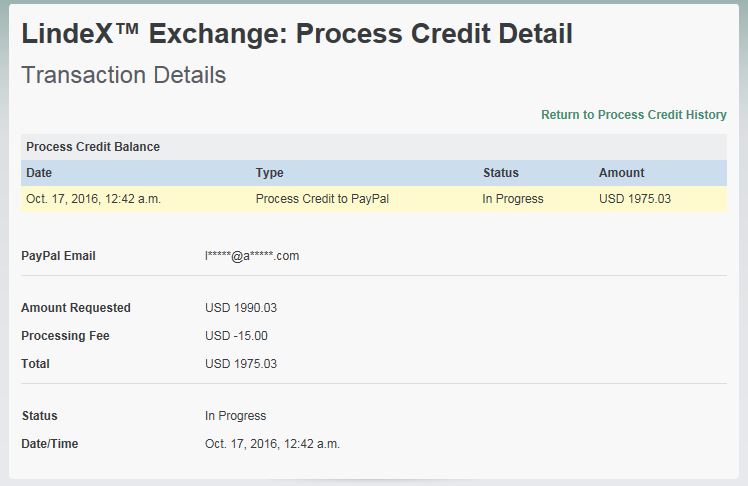
Task: Select the Type column header
Action: 270,173
